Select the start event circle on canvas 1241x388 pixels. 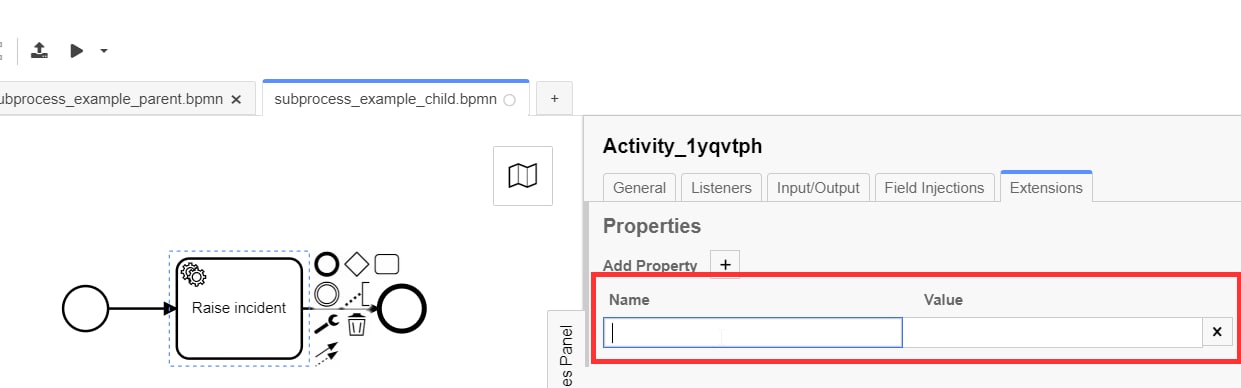pyautogui.click(x=85, y=308)
